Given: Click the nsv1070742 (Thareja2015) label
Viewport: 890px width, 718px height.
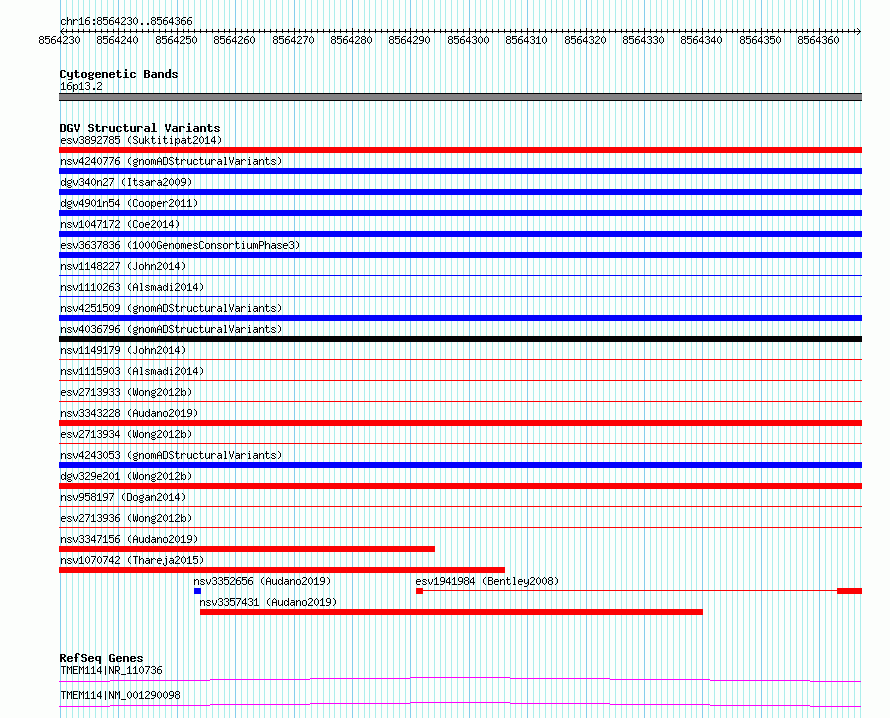Looking at the screenshot, I should 132,560.
